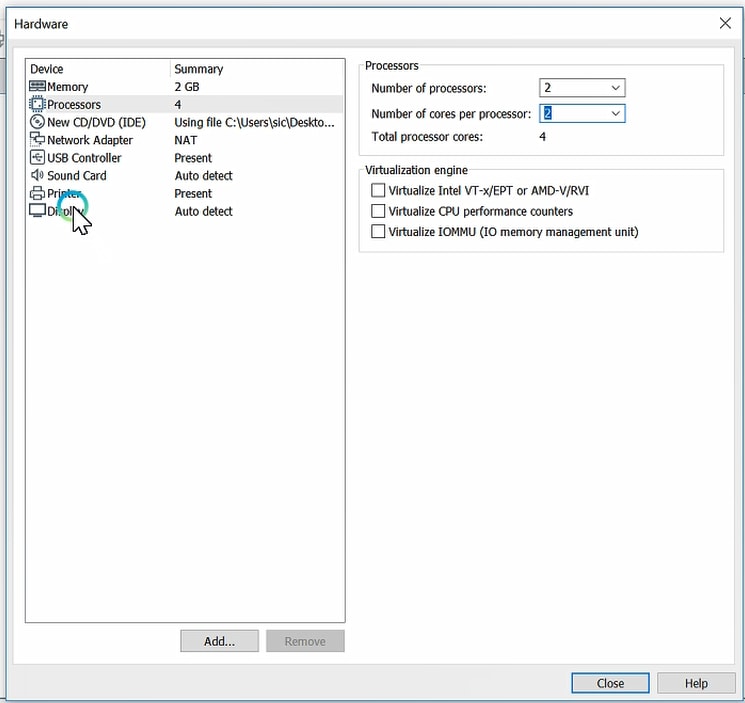Select the Network Adapter icon
Viewport: 745px width, 703px height.
(38, 140)
